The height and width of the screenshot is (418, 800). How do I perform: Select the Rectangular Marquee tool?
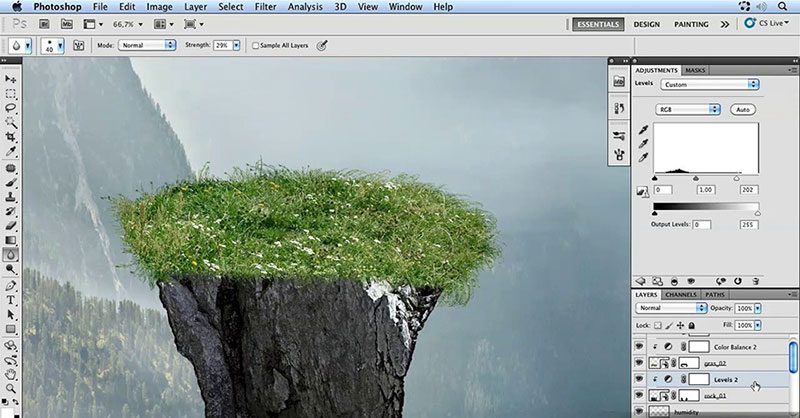pyautogui.click(x=10, y=94)
